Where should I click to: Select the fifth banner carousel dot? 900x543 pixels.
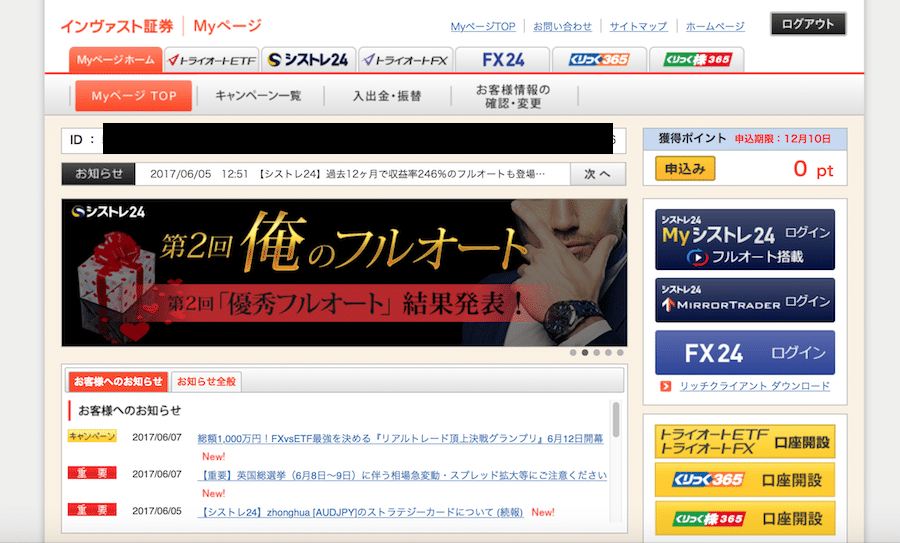[620, 352]
